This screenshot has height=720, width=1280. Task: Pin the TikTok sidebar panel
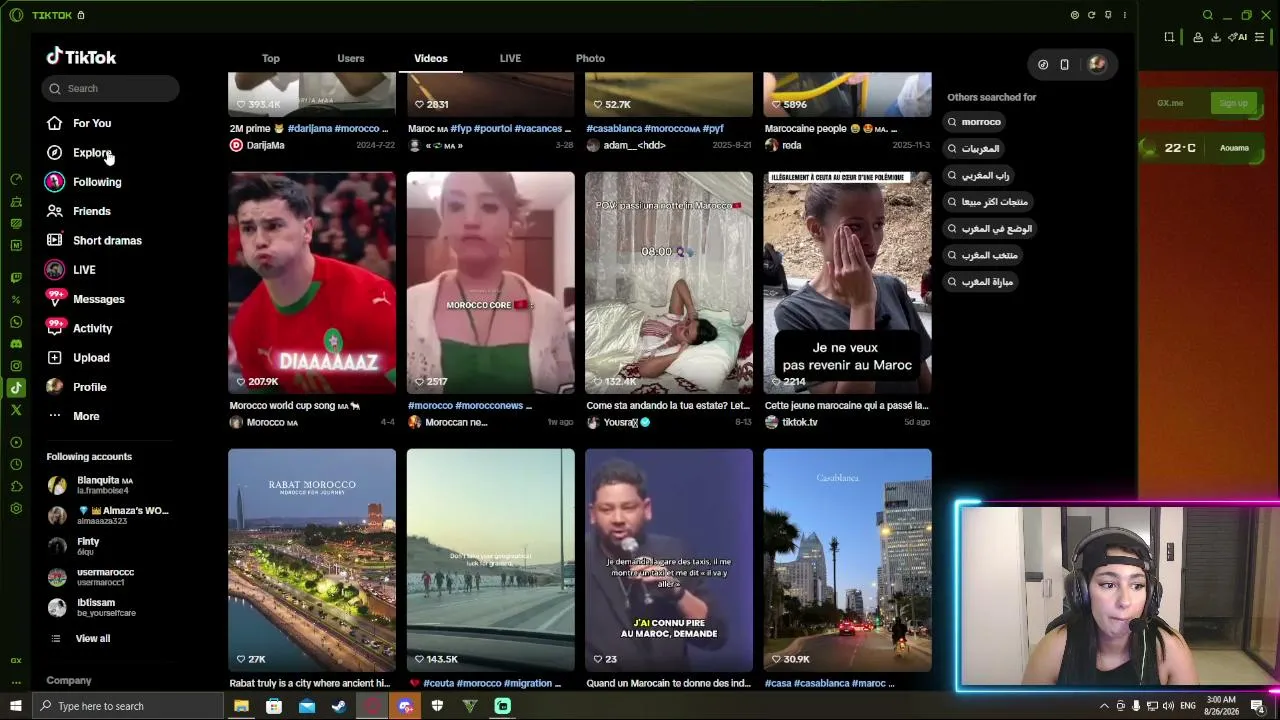point(1108,15)
